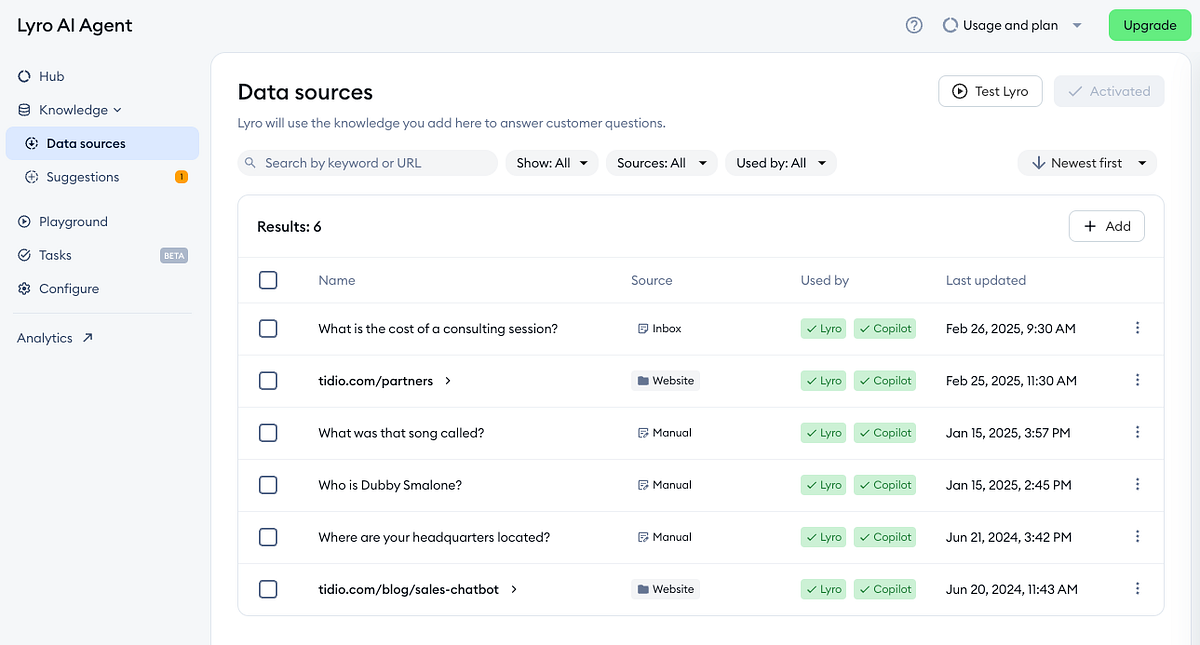Click the search by keyword or URL field
Image resolution: width=1200 pixels, height=645 pixels.
click(x=368, y=163)
